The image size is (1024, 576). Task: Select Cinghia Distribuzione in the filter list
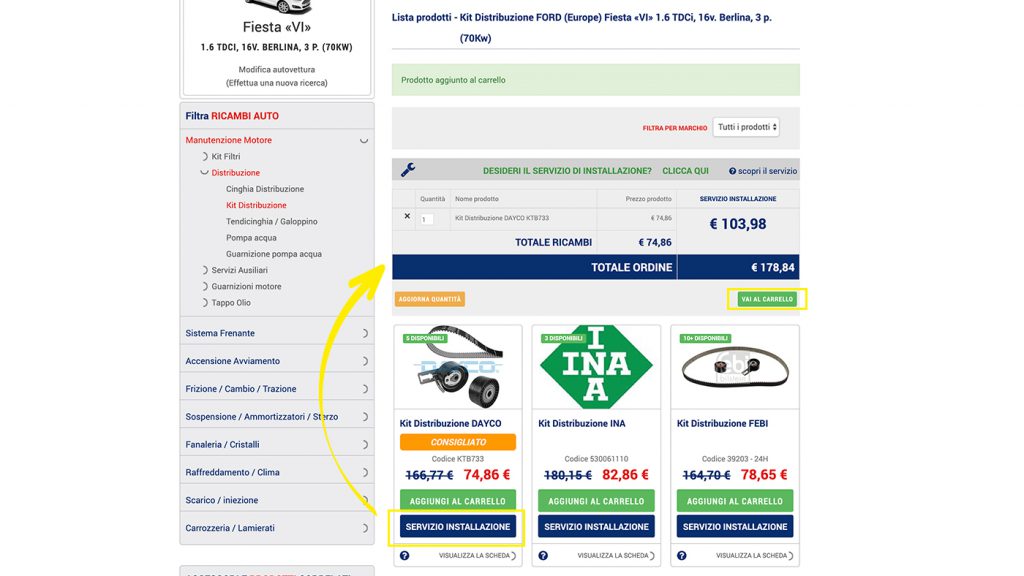click(x=264, y=189)
